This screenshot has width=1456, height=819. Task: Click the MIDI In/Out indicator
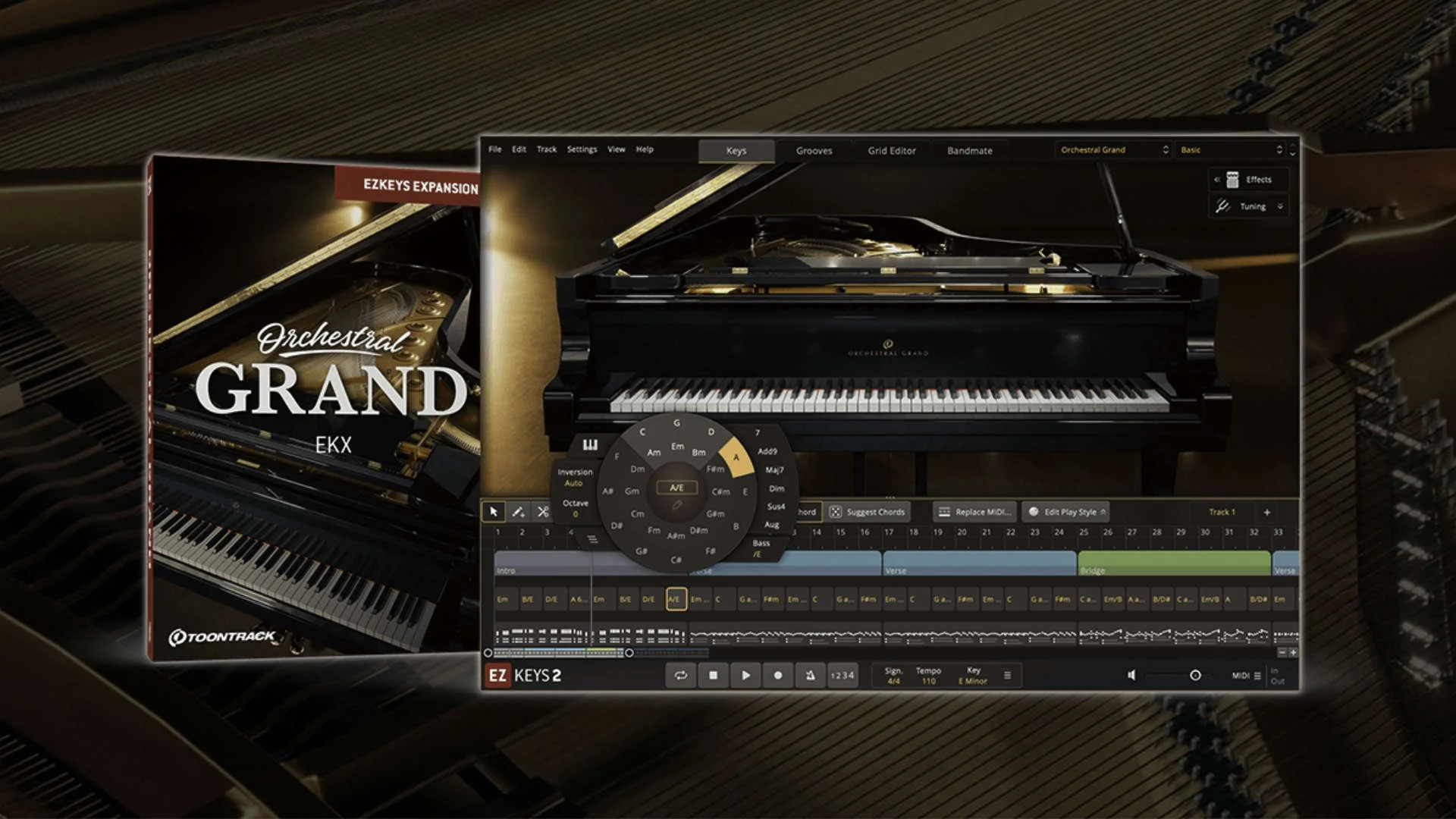click(x=1278, y=675)
